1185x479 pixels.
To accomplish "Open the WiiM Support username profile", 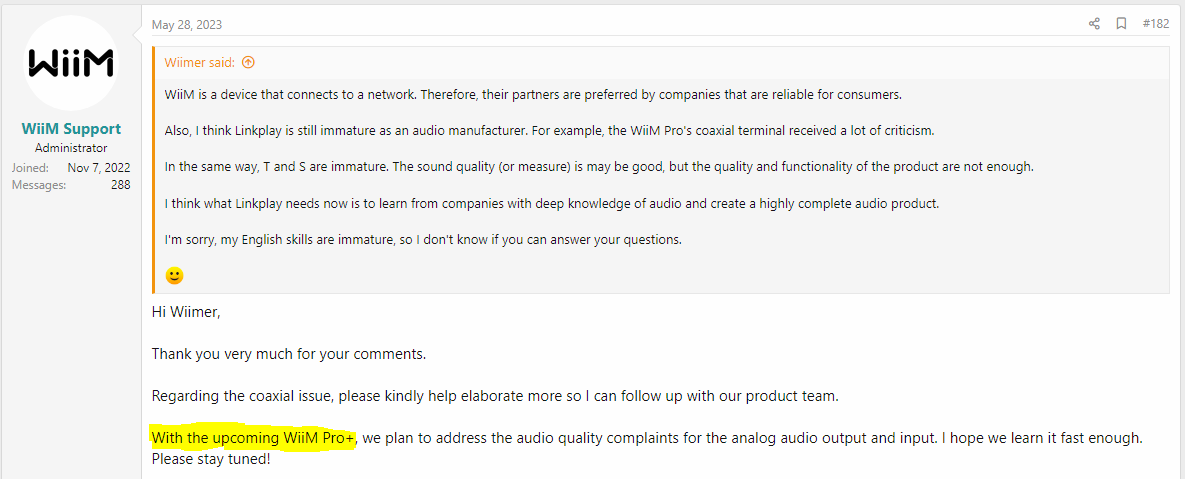I will (71, 129).
